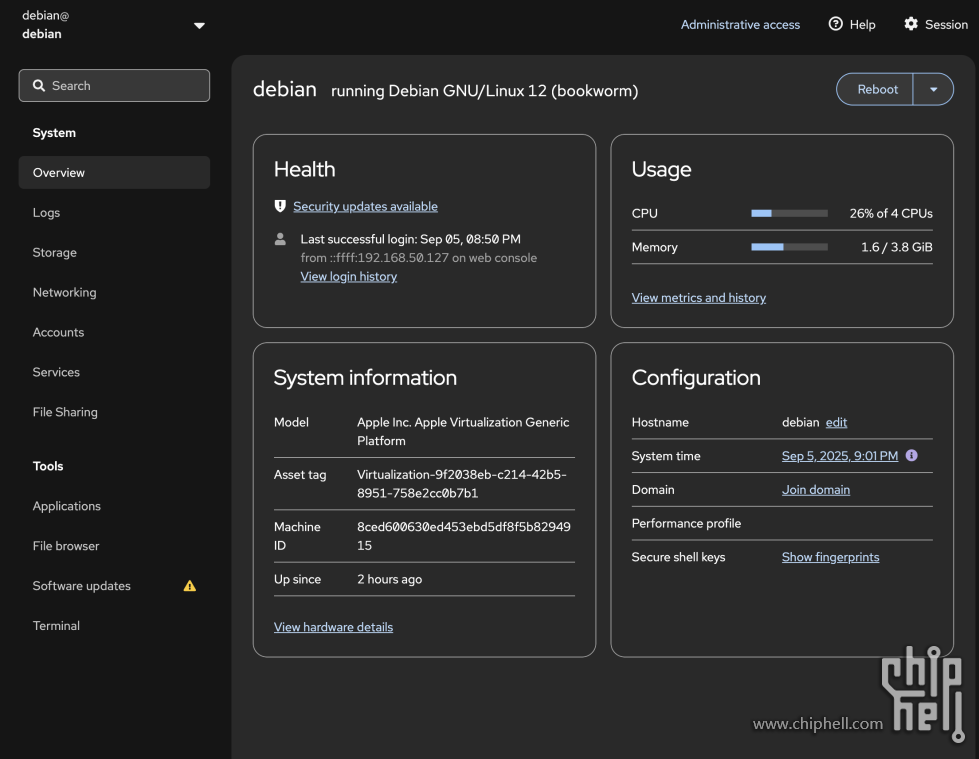Click the system time Sep 5, 2025 link
This screenshot has width=979, height=759.
click(x=840, y=456)
